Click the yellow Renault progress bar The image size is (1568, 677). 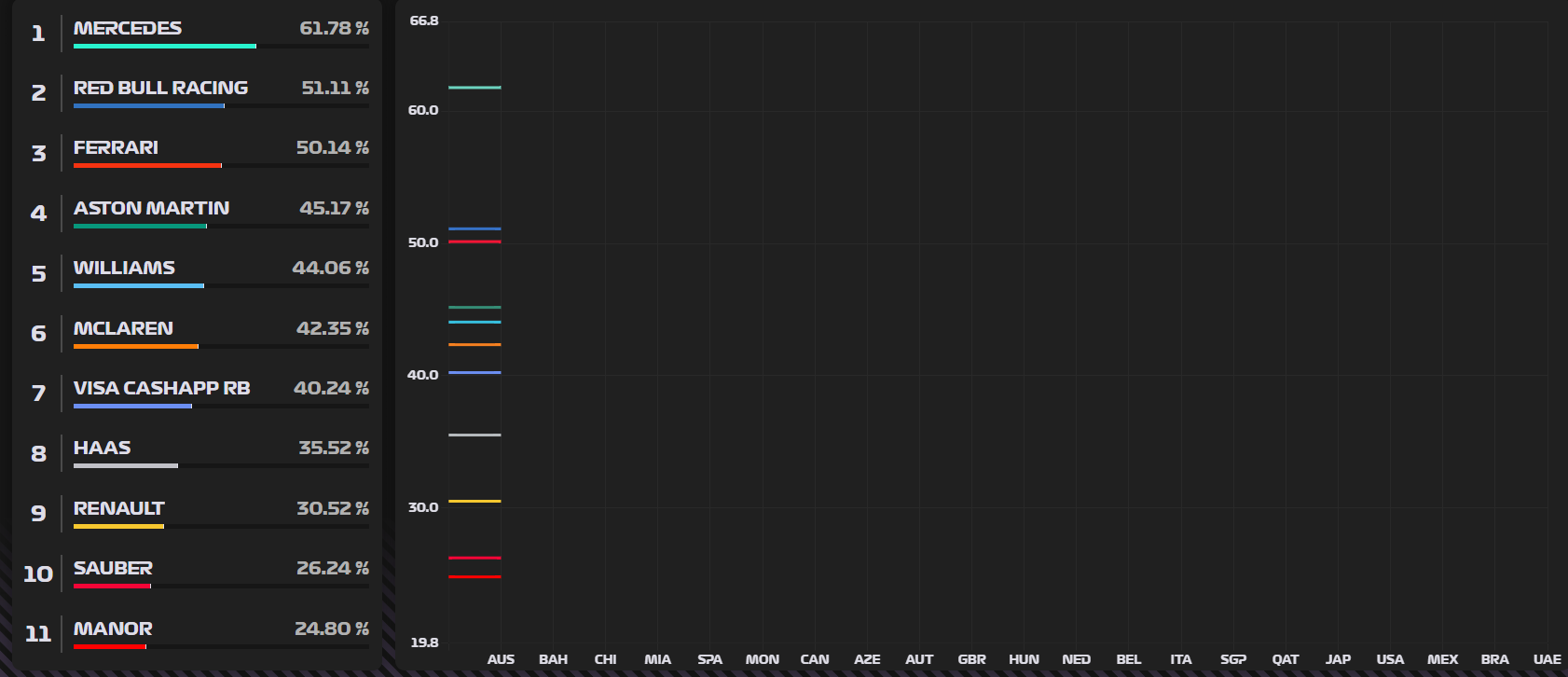point(118,527)
